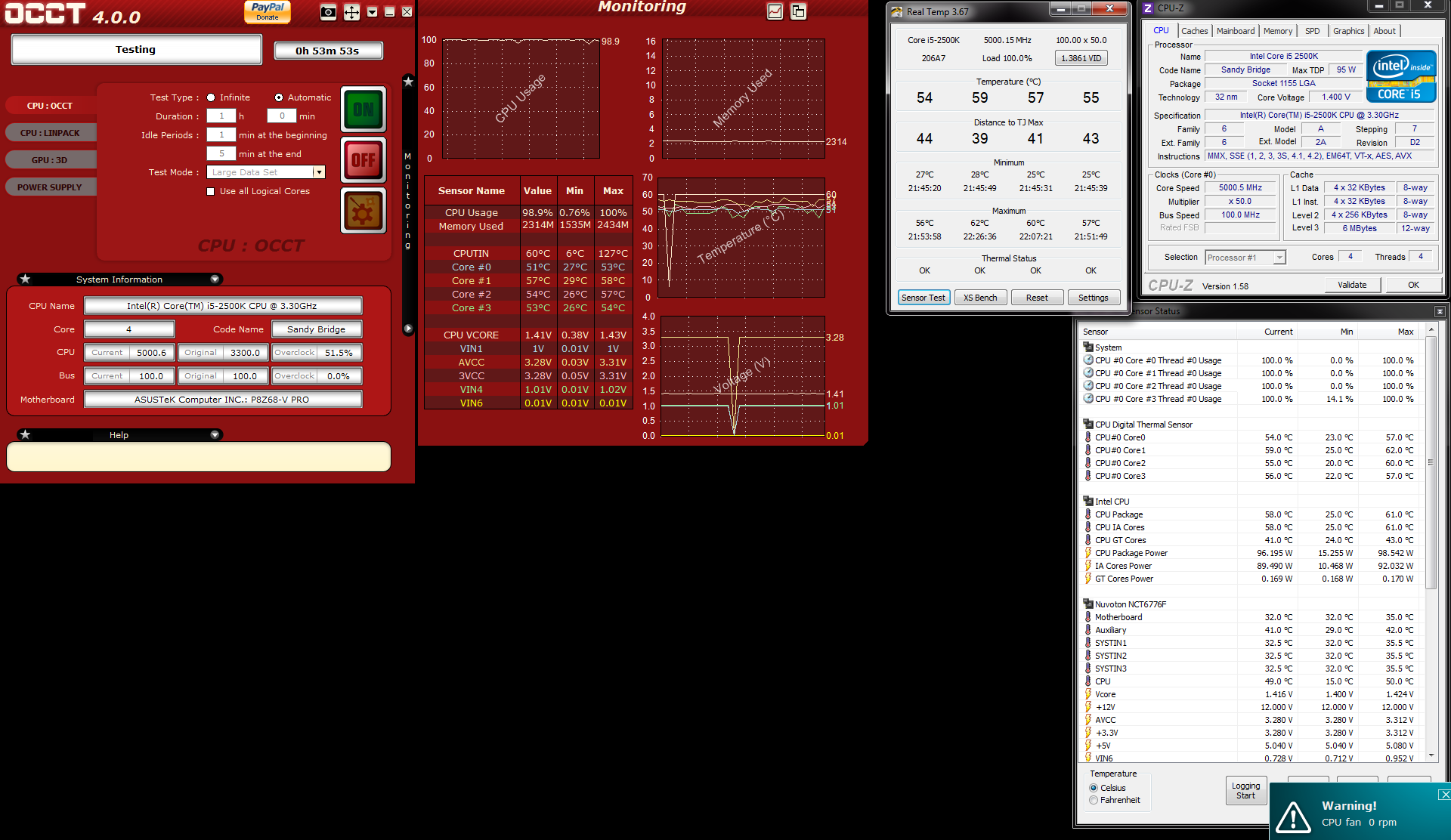
Task: Select Celsius temperature unit
Action: click(x=1094, y=788)
